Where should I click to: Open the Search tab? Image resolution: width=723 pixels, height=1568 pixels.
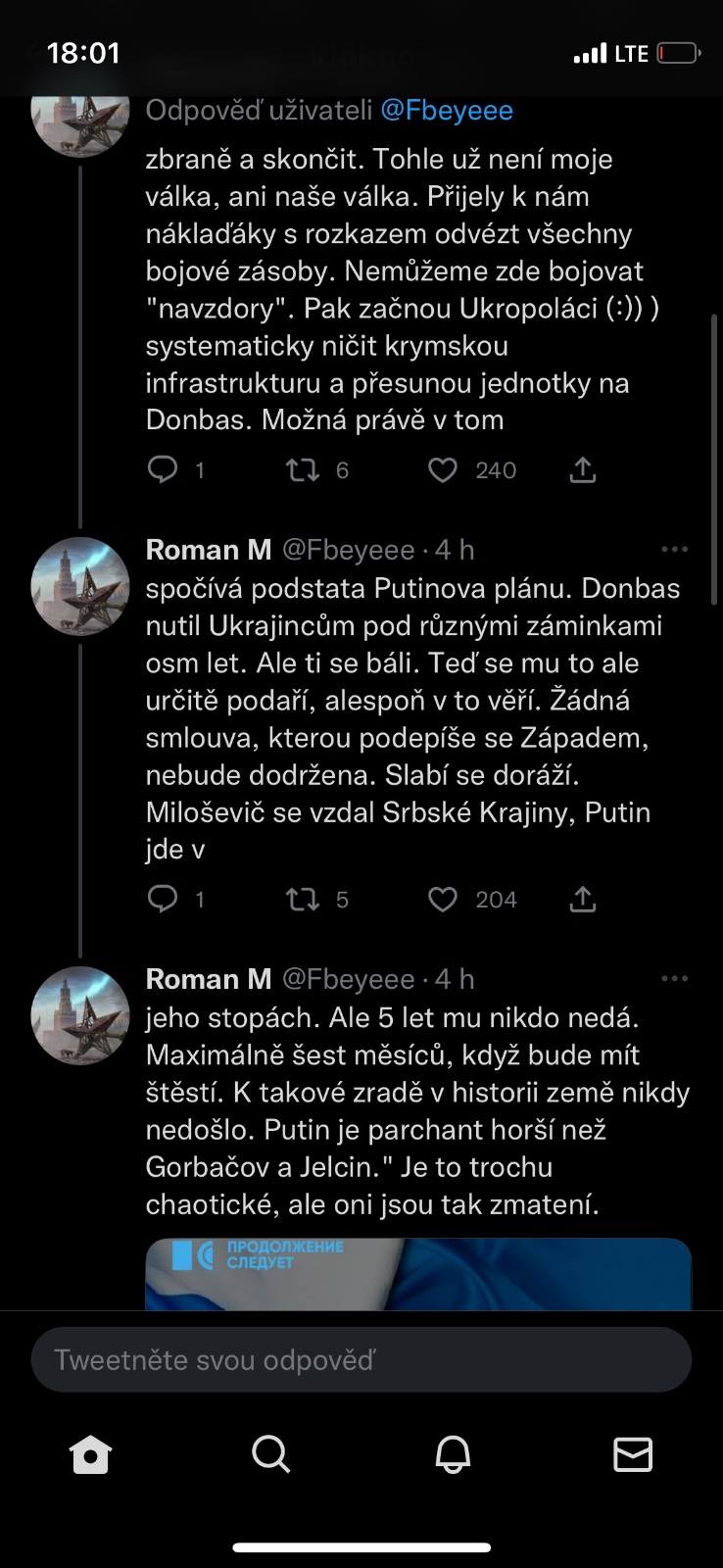(x=270, y=1454)
